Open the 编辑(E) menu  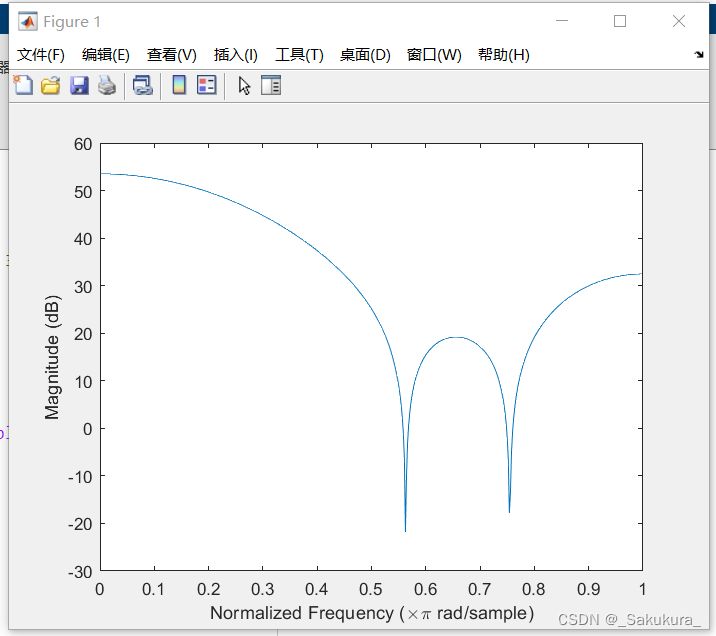point(105,55)
